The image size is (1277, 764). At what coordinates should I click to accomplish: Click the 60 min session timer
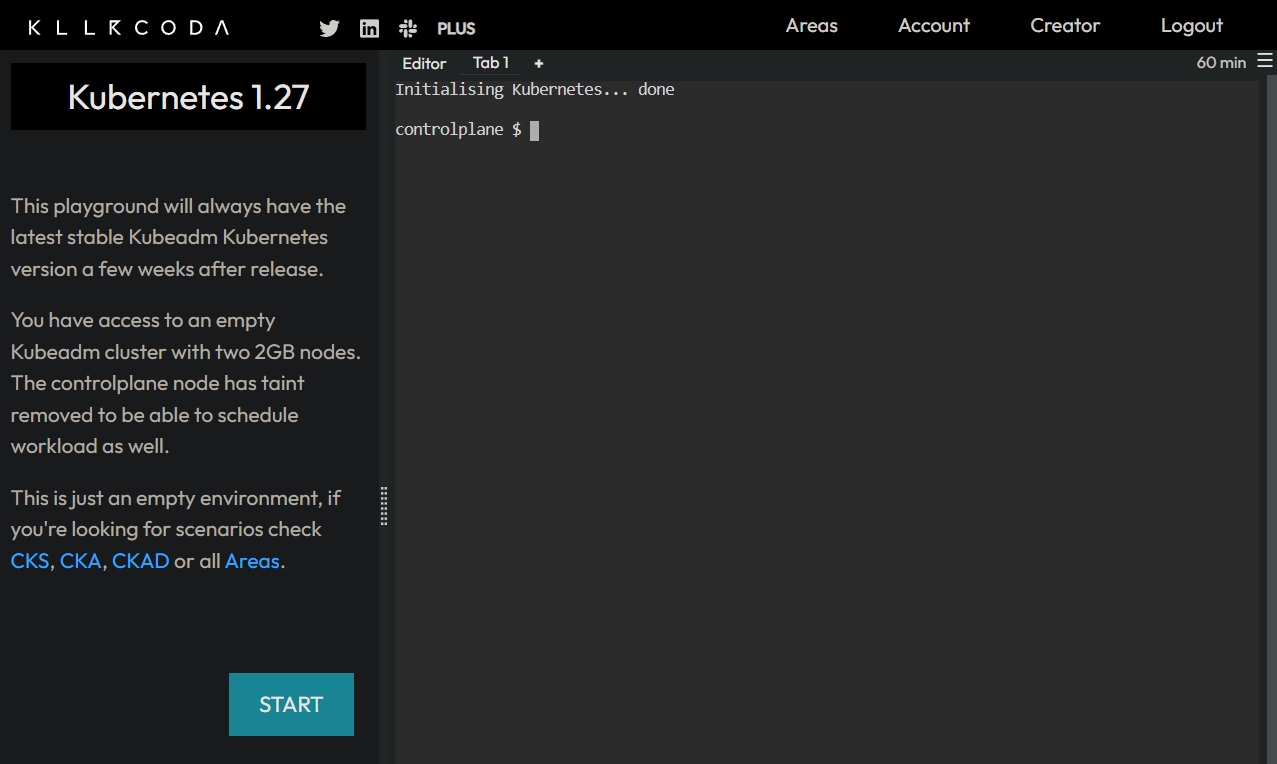click(x=1220, y=62)
